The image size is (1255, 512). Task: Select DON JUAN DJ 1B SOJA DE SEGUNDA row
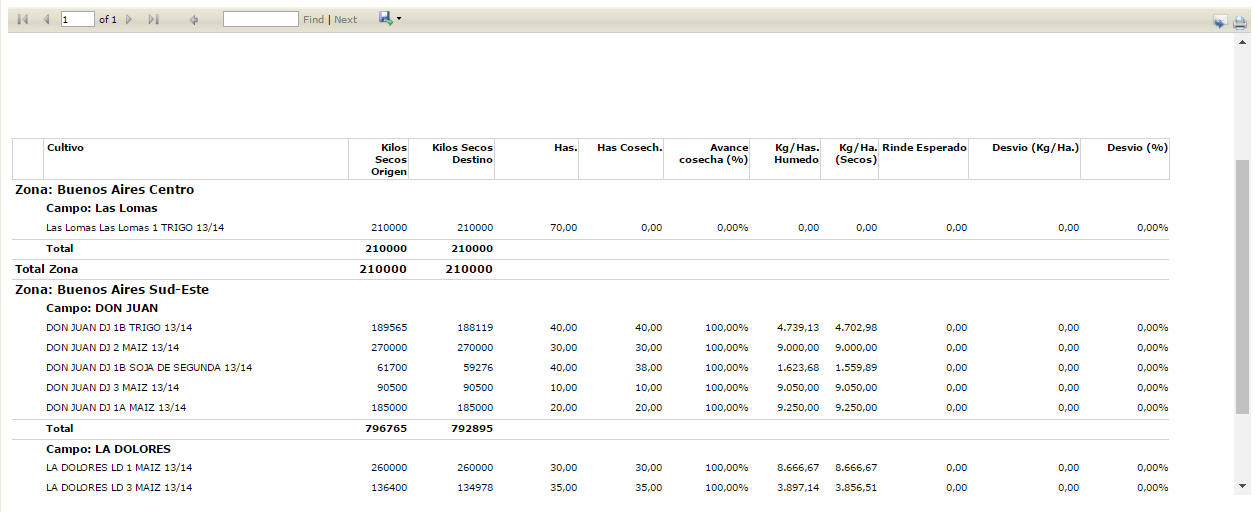coord(149,368)
